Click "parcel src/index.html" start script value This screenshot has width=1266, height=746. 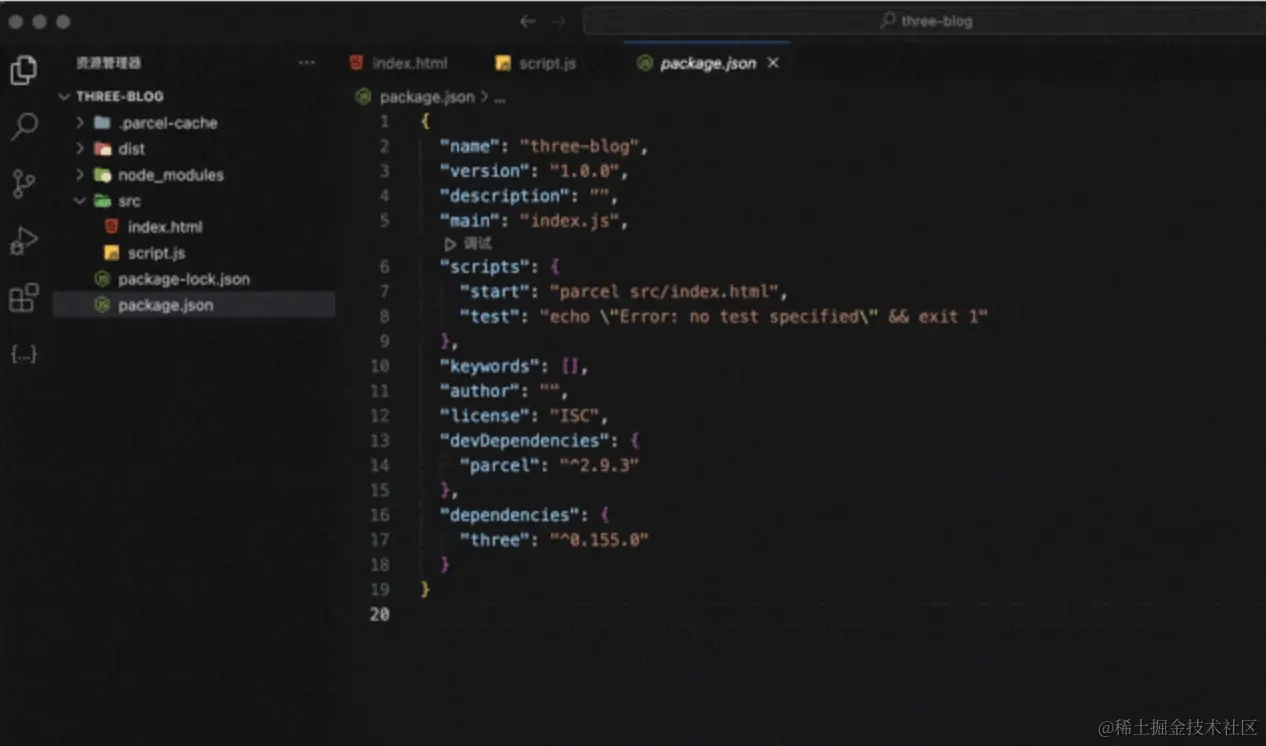(663, 292)
